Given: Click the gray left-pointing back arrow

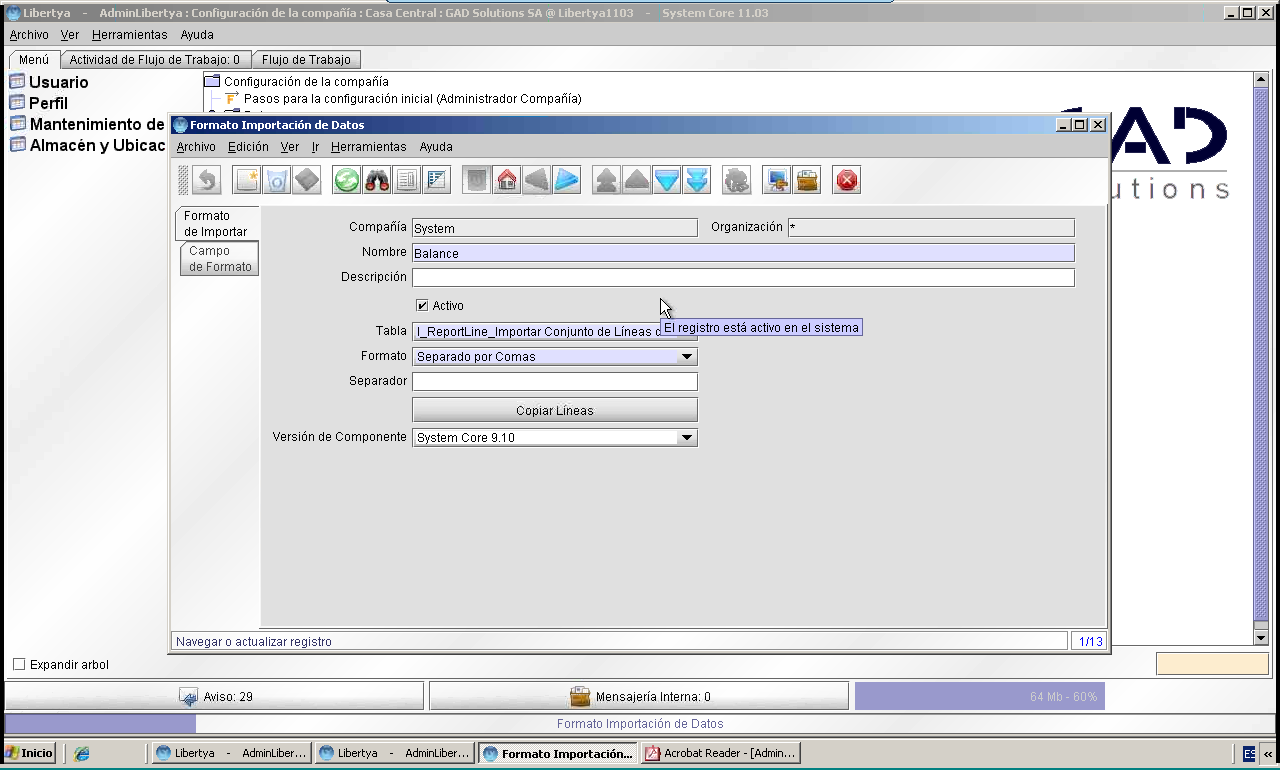Looking at the screenshot, I should coord(537,180).
